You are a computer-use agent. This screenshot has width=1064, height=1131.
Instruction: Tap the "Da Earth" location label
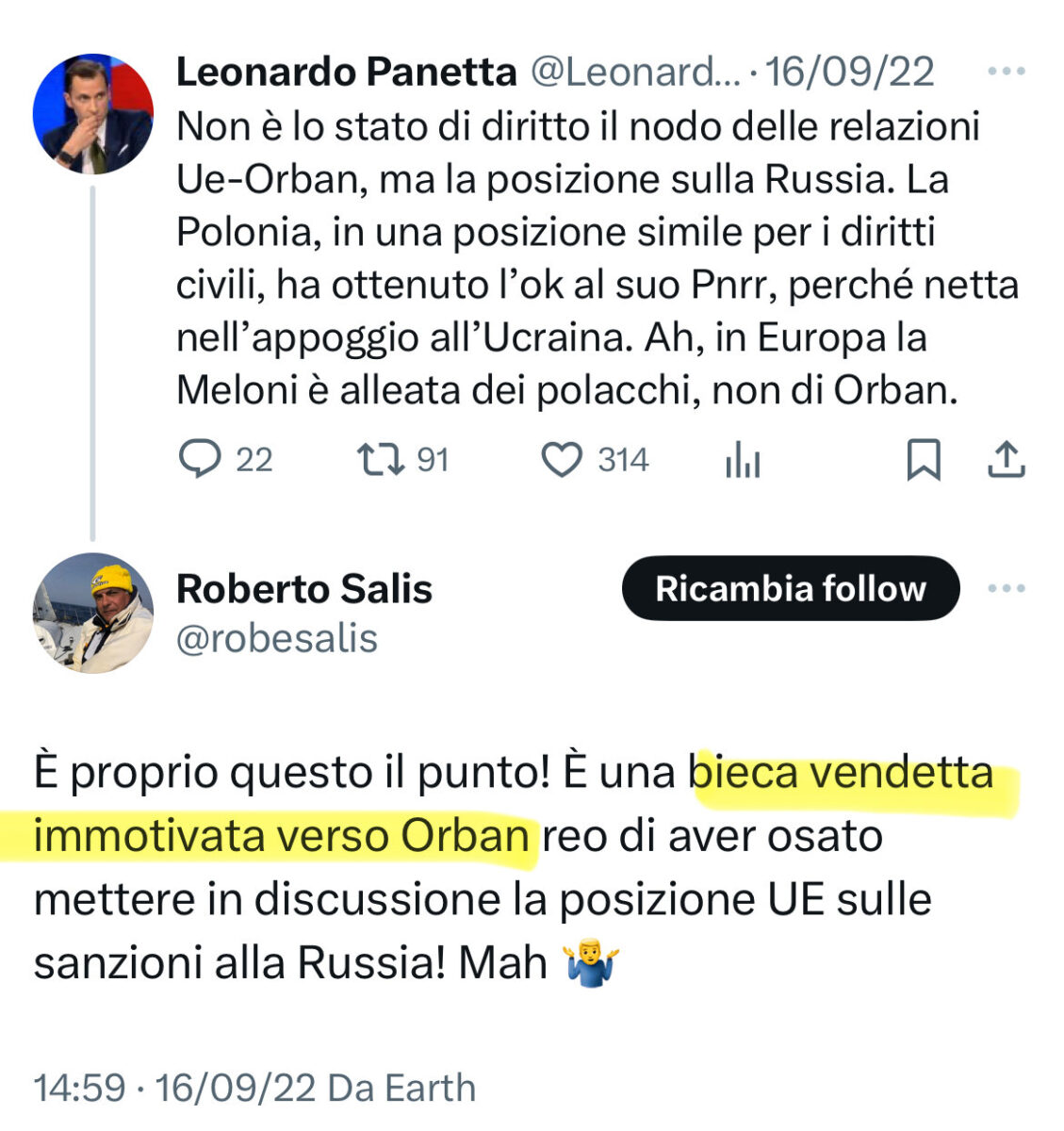tap(401, 1088)
